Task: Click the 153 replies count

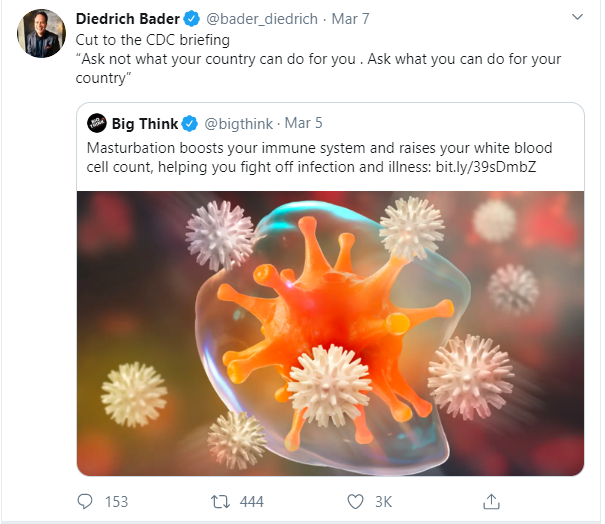Action: 117,502
